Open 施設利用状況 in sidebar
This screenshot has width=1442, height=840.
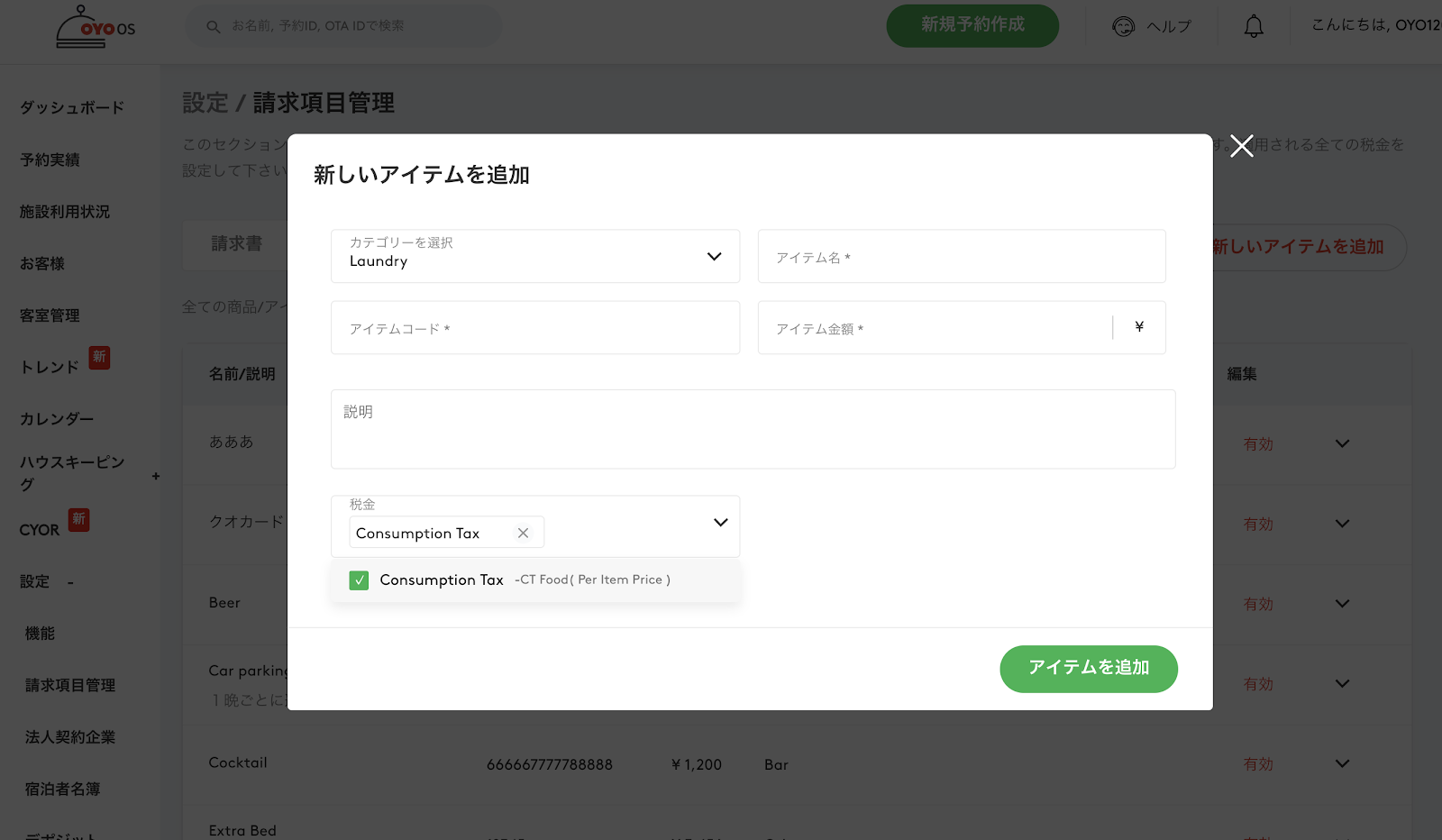[x=65, y=212]
